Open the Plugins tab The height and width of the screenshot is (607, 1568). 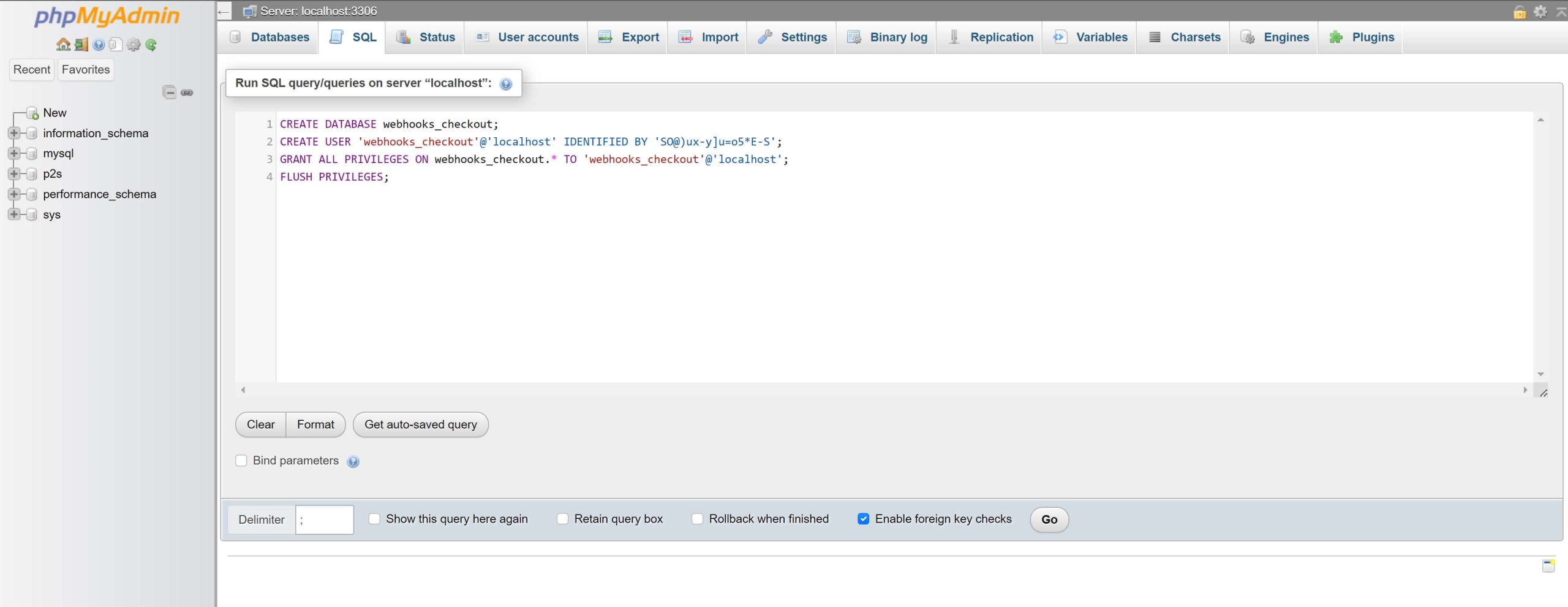click(1361, 37)
